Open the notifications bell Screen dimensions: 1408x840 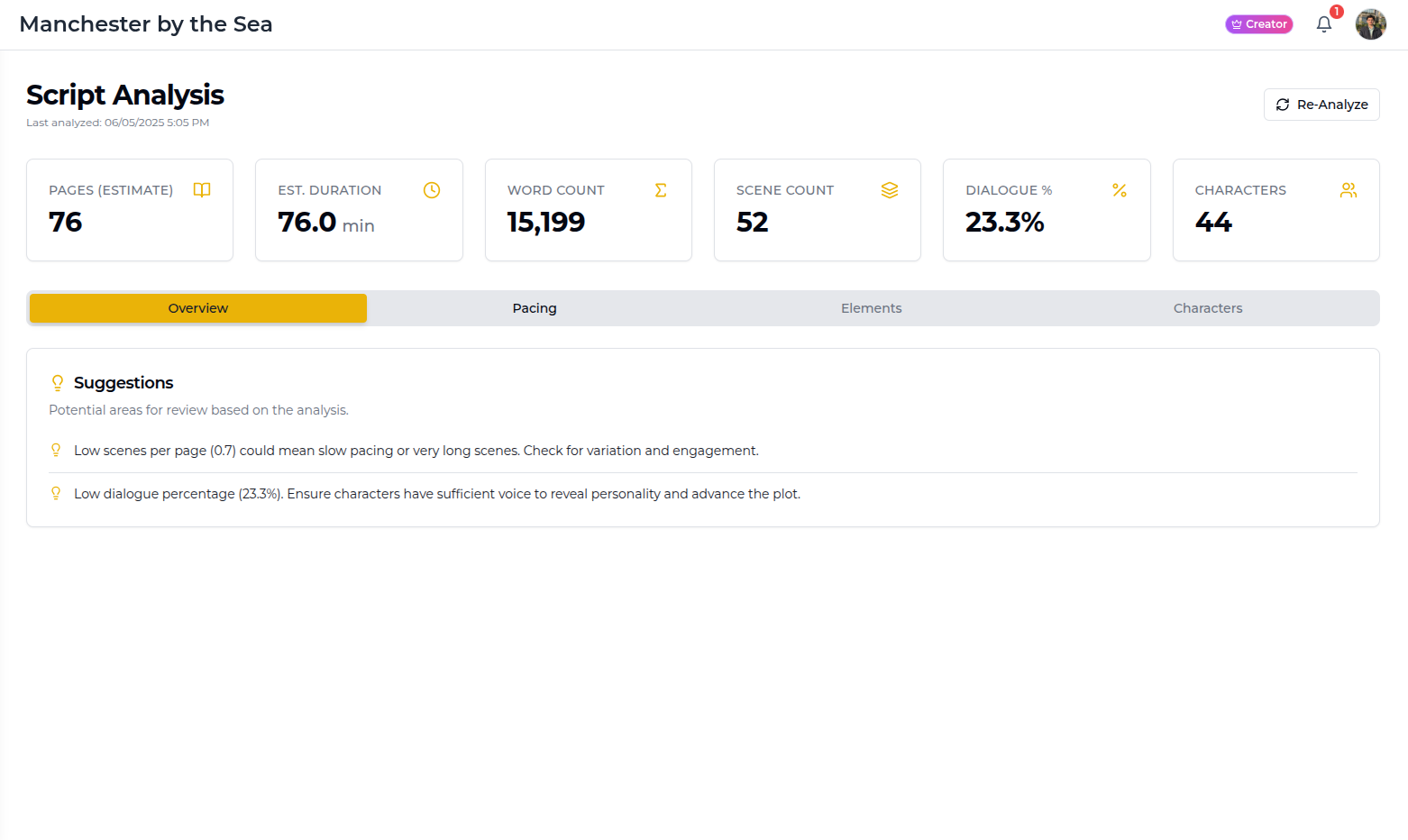(1324, 24)
